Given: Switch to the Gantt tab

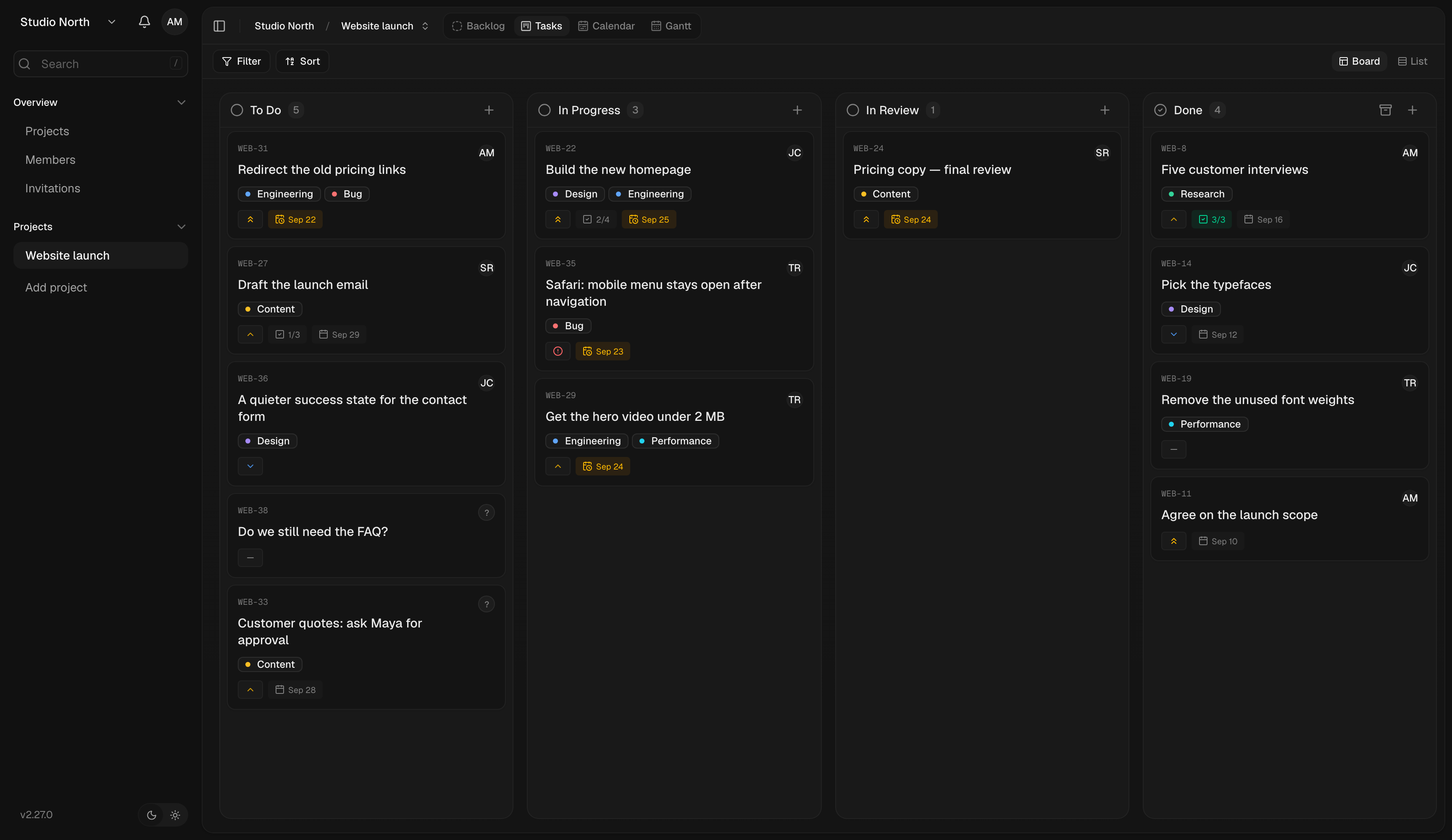Looking at the screenshot, I should point(671,26).
